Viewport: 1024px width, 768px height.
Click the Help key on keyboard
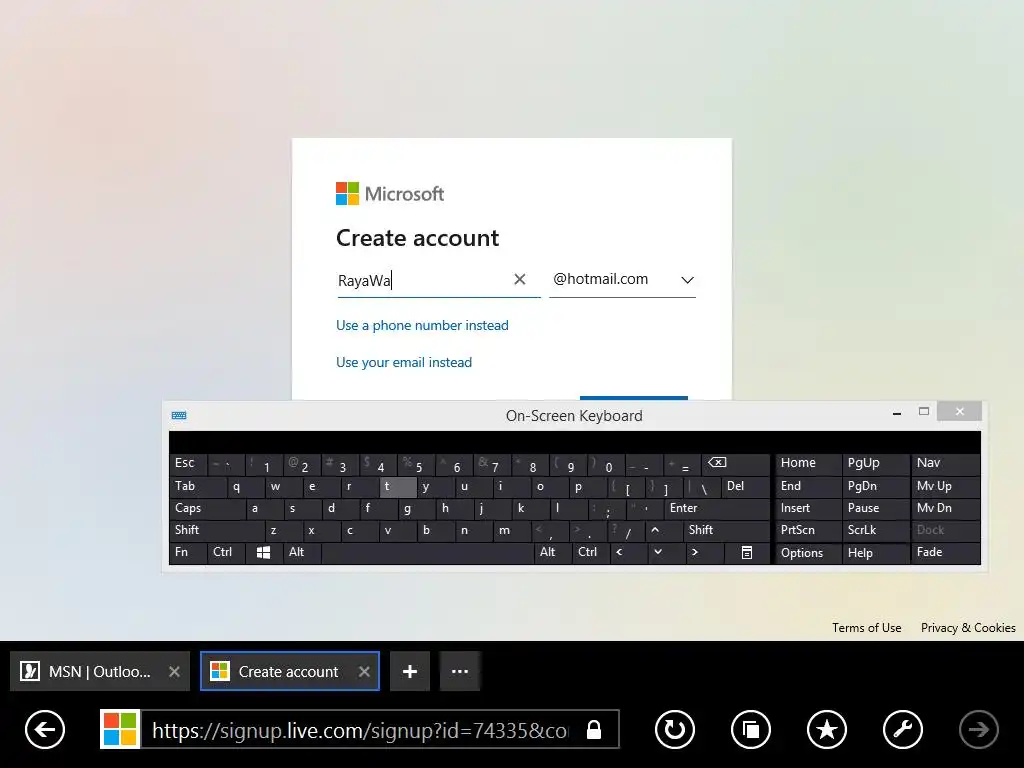pyautogui.click(x=875, y=553)
